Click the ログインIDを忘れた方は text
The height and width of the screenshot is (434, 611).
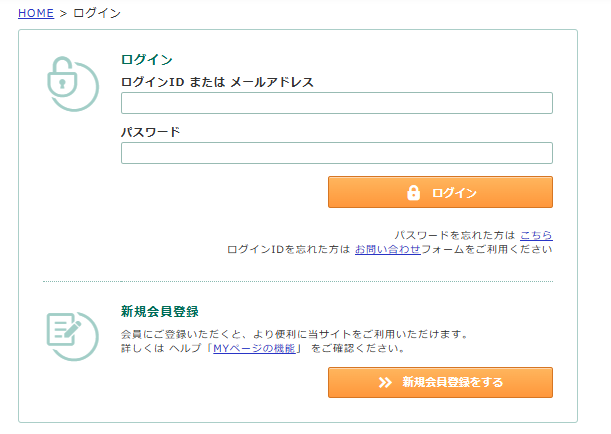288,249
